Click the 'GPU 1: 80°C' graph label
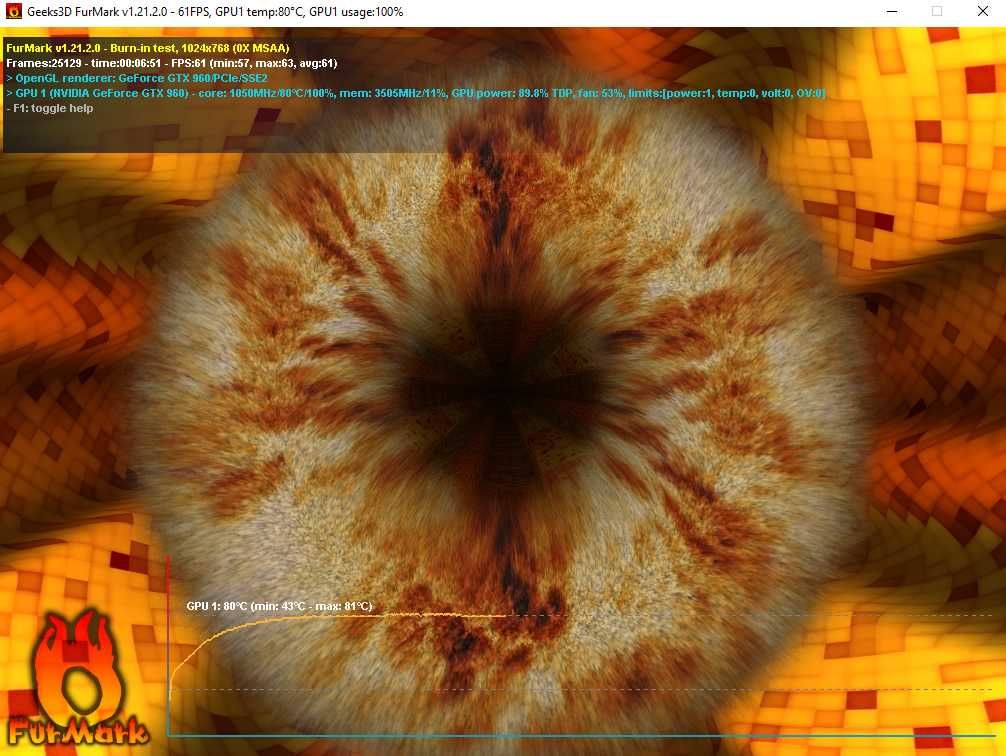 (279, 606)
